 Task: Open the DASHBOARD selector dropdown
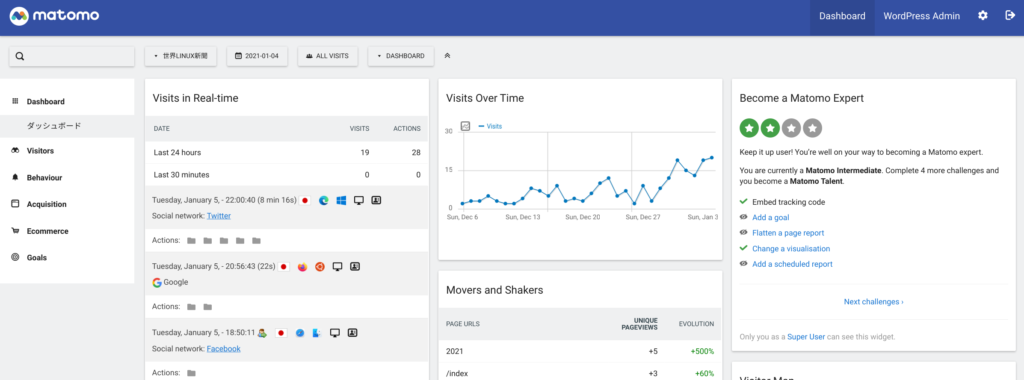click(x=401, y=56)
